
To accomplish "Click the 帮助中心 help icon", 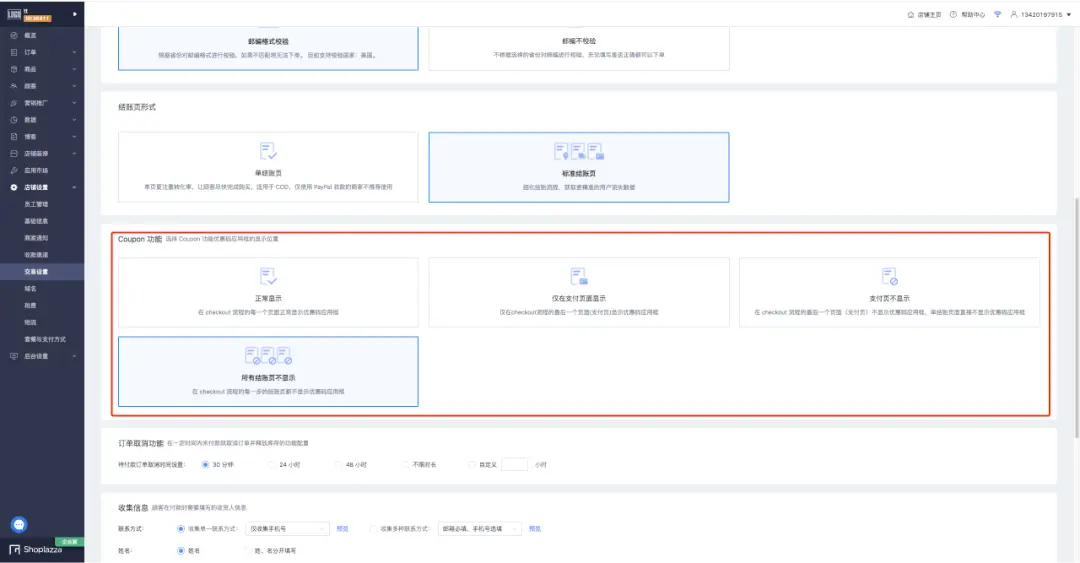I will (x=953, y=15).
